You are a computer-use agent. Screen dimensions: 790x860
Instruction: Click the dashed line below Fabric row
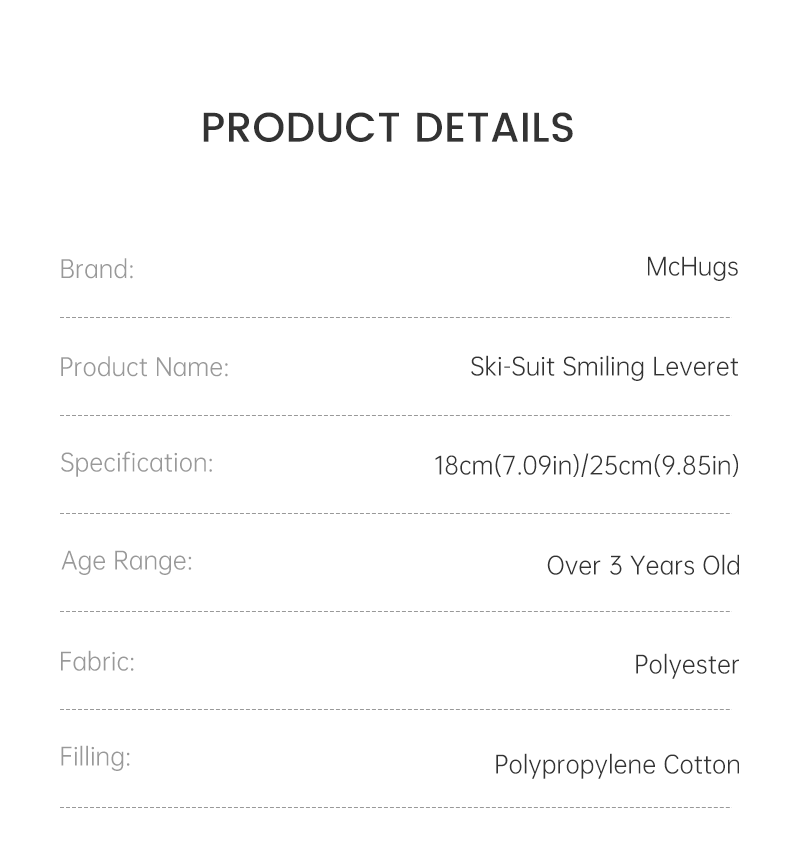point(395,710)
